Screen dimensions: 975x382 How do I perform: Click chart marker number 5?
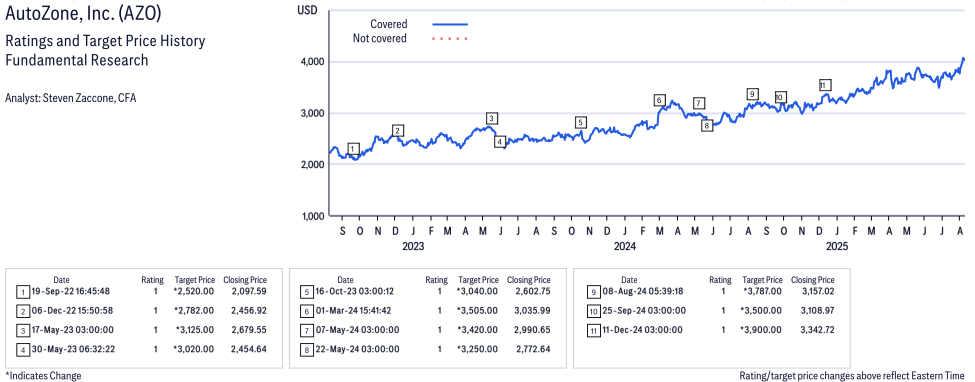(x=581, y=122)
